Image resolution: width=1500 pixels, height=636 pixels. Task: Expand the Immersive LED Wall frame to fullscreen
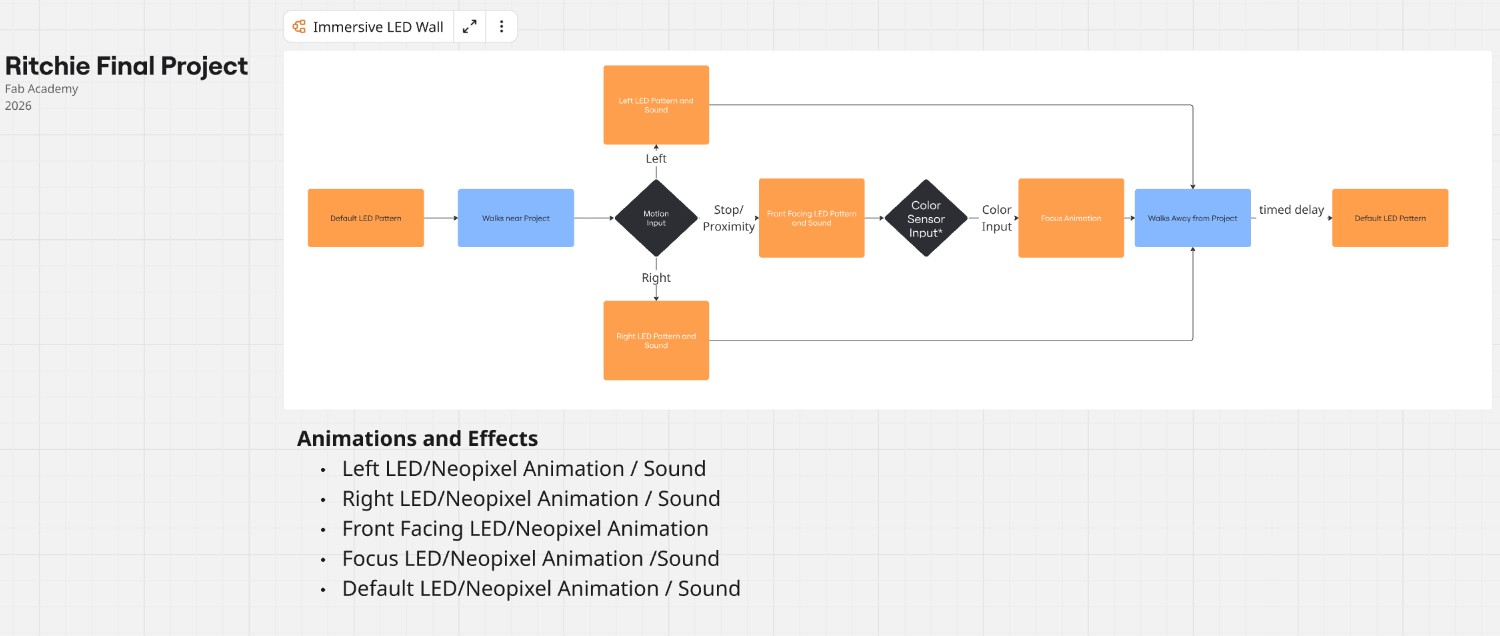(469, 27)
